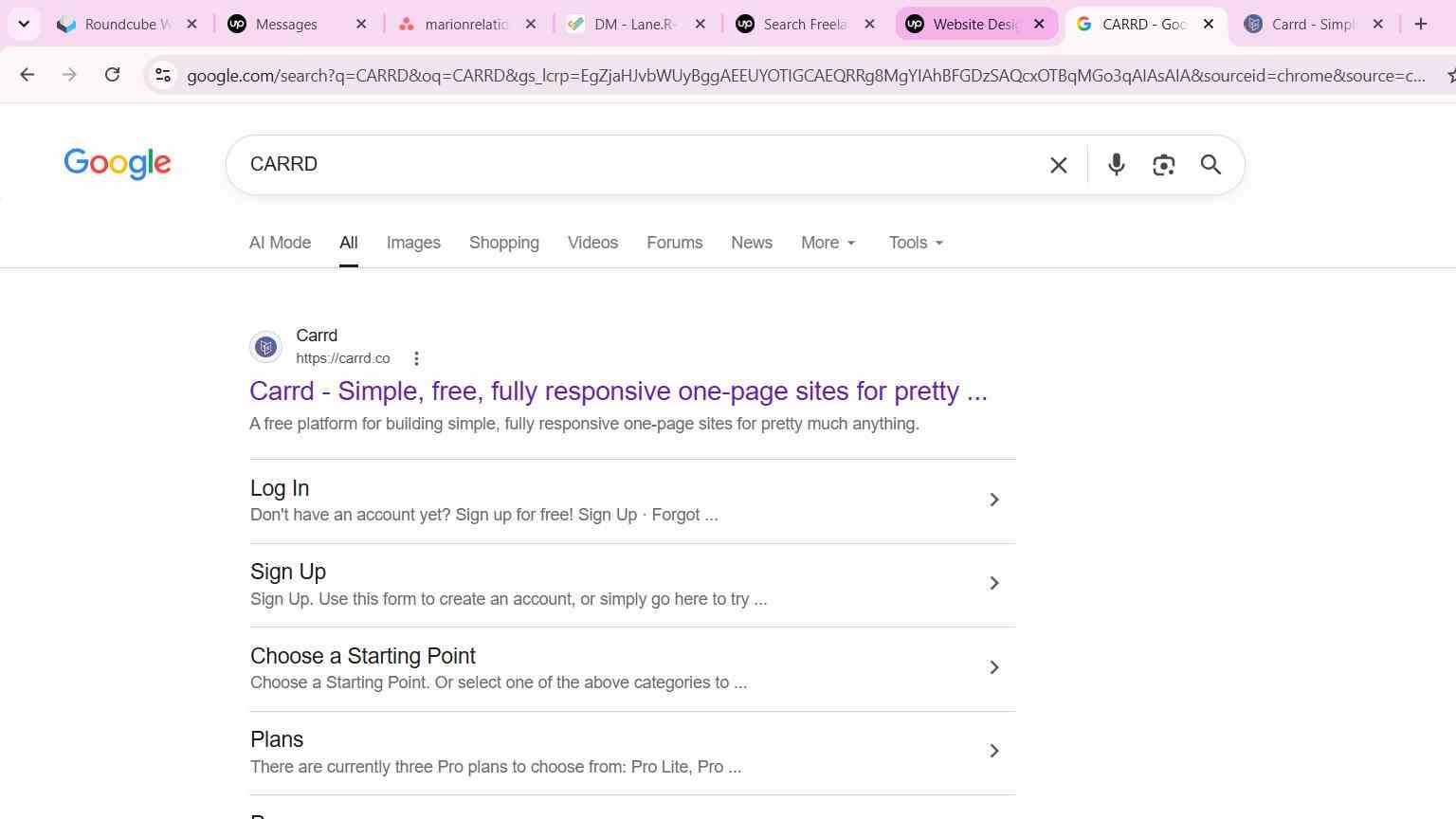The image size is (1456, 819).
Task: Go back using the browser back arrow
Action: tap(27, 74)
